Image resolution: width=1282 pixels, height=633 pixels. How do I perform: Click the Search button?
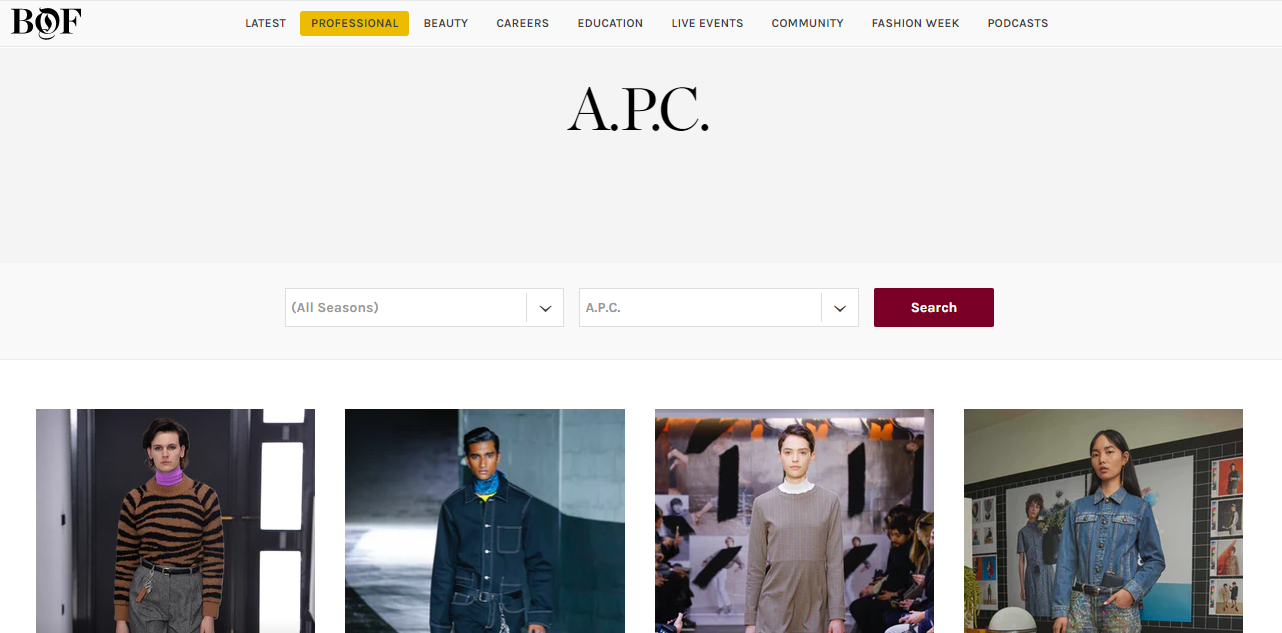pos(934,307)
